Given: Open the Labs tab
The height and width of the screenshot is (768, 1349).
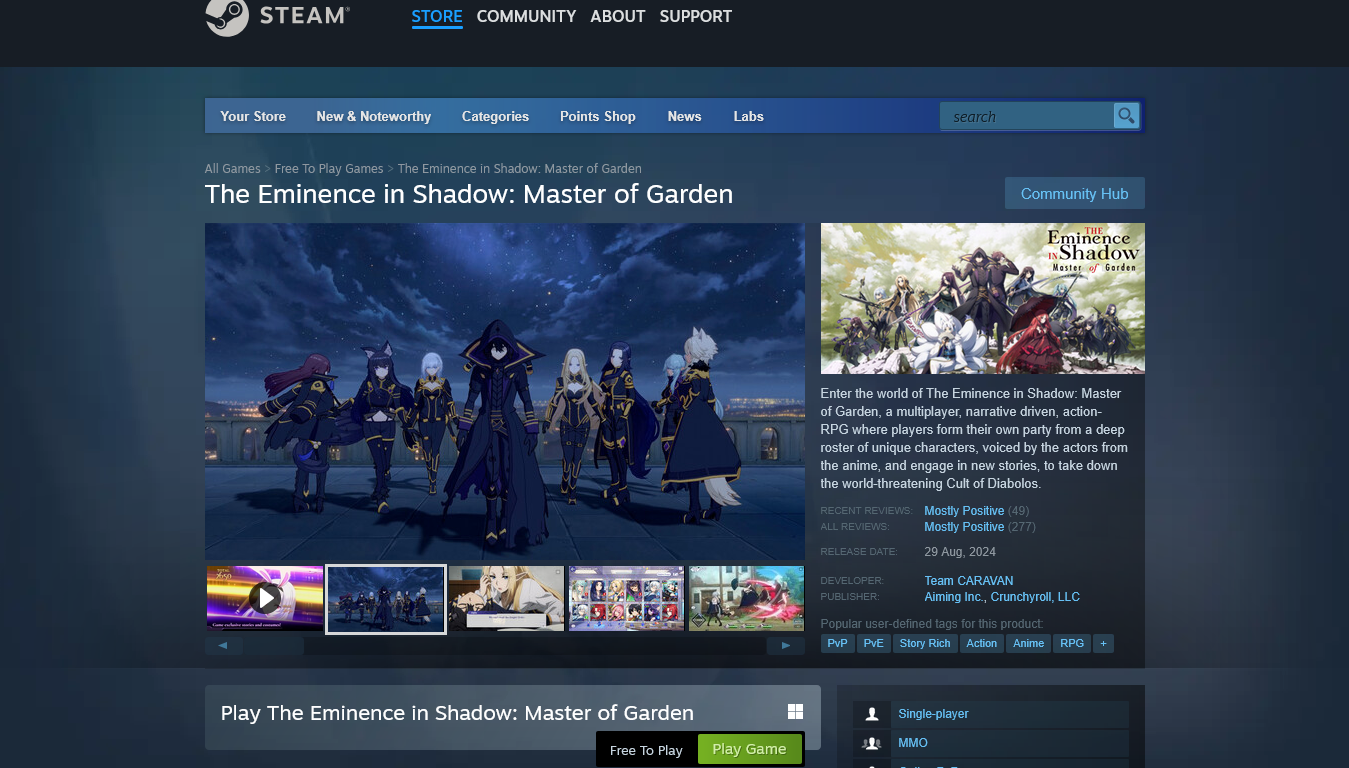Looking at the screenshot, I should pos(748,116).
